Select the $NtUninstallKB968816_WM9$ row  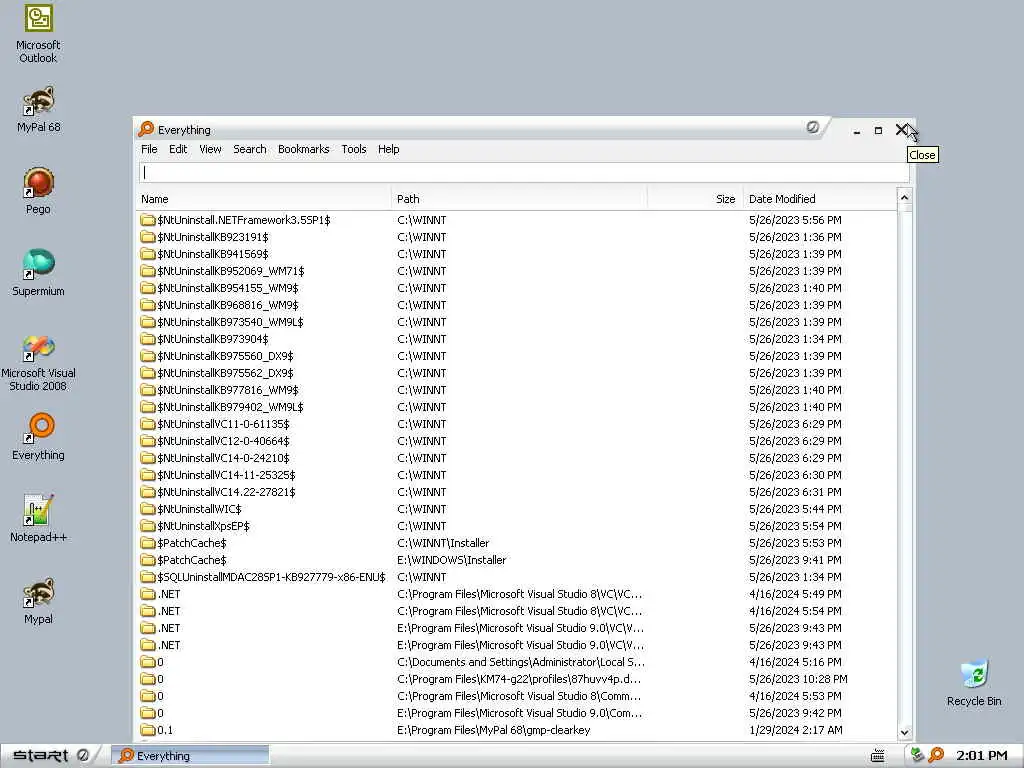pyautogui.click(x=517, y=305)
